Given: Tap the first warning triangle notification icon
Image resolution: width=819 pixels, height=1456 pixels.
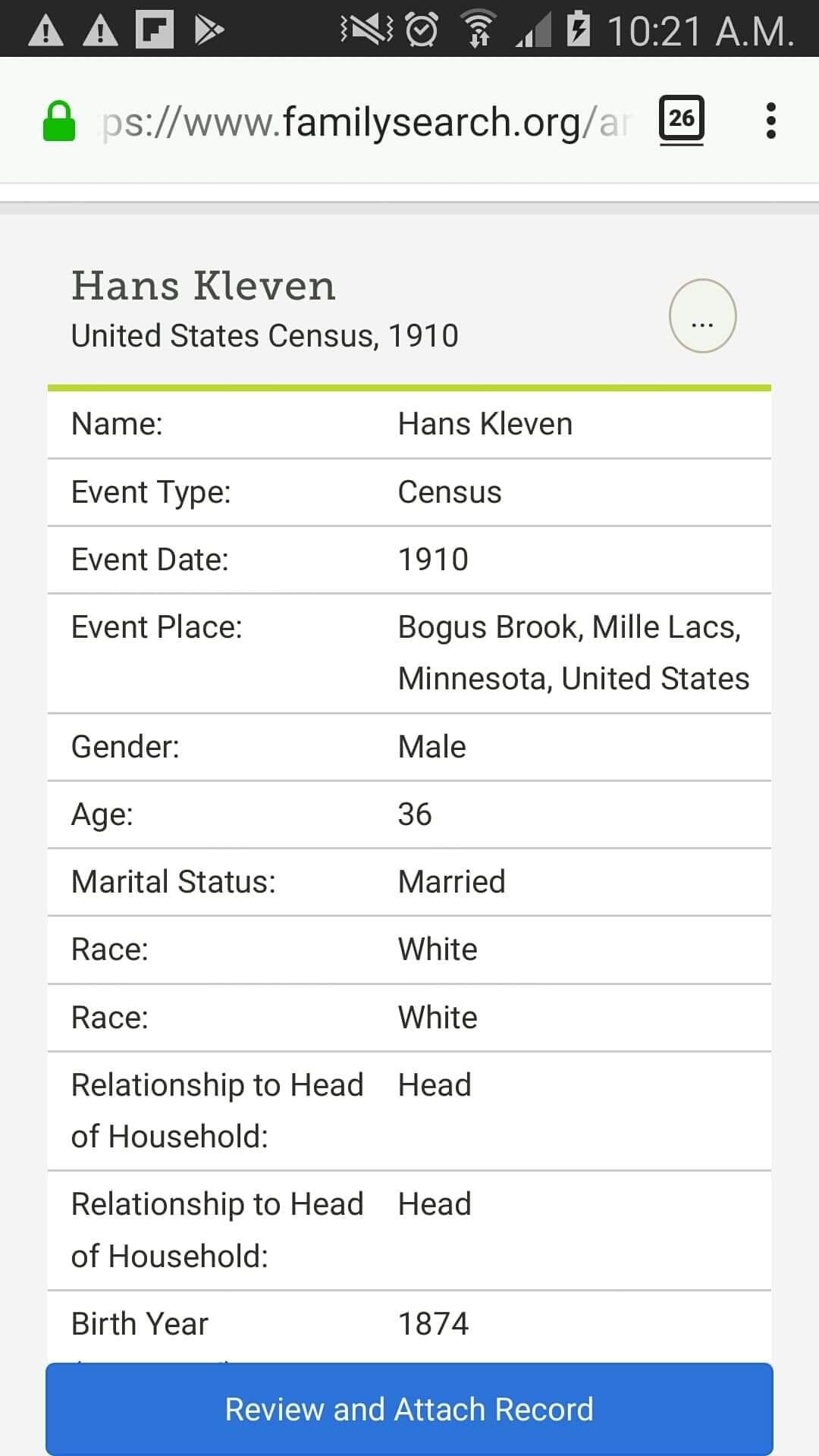Looking at the screenshot, I should click(x=46, y=30).
